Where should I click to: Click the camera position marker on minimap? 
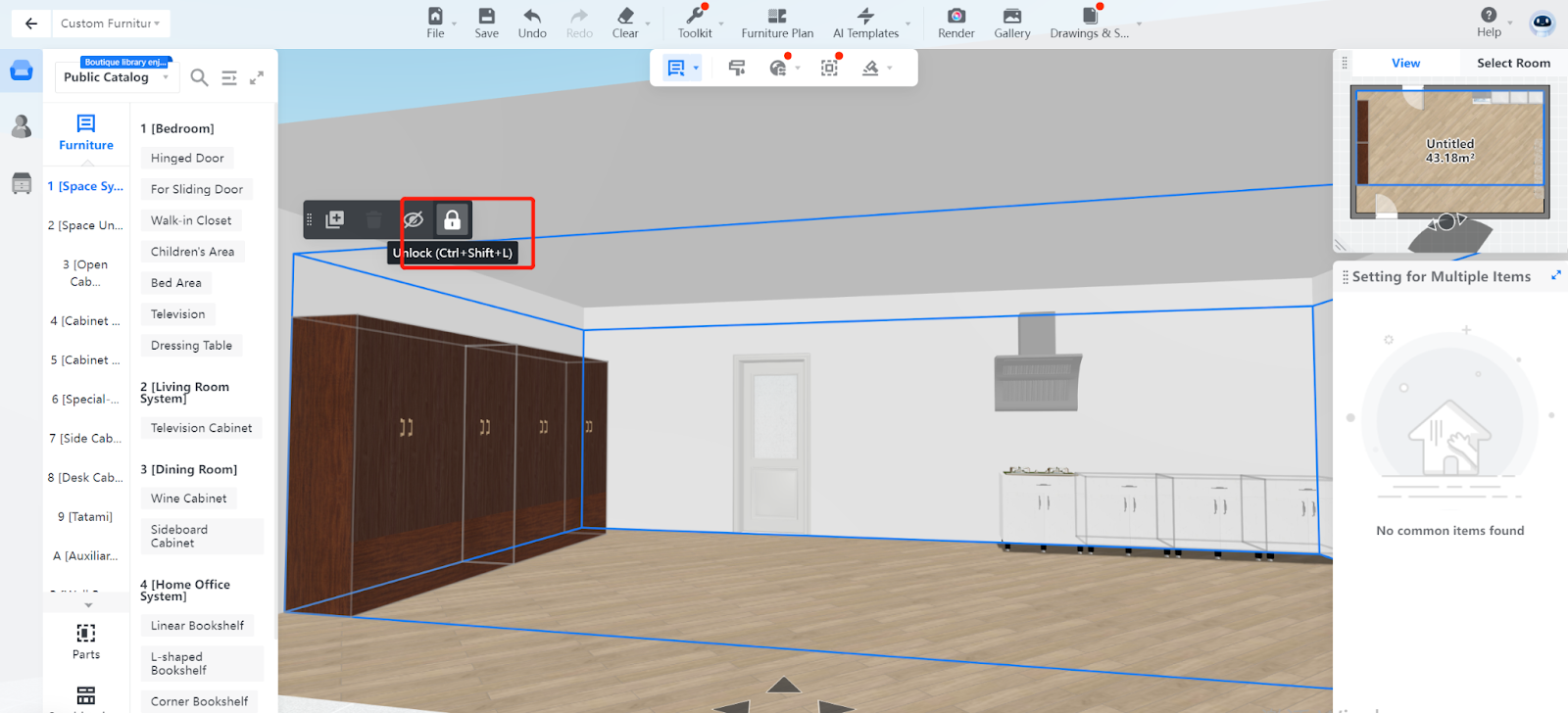[1445, 222]
